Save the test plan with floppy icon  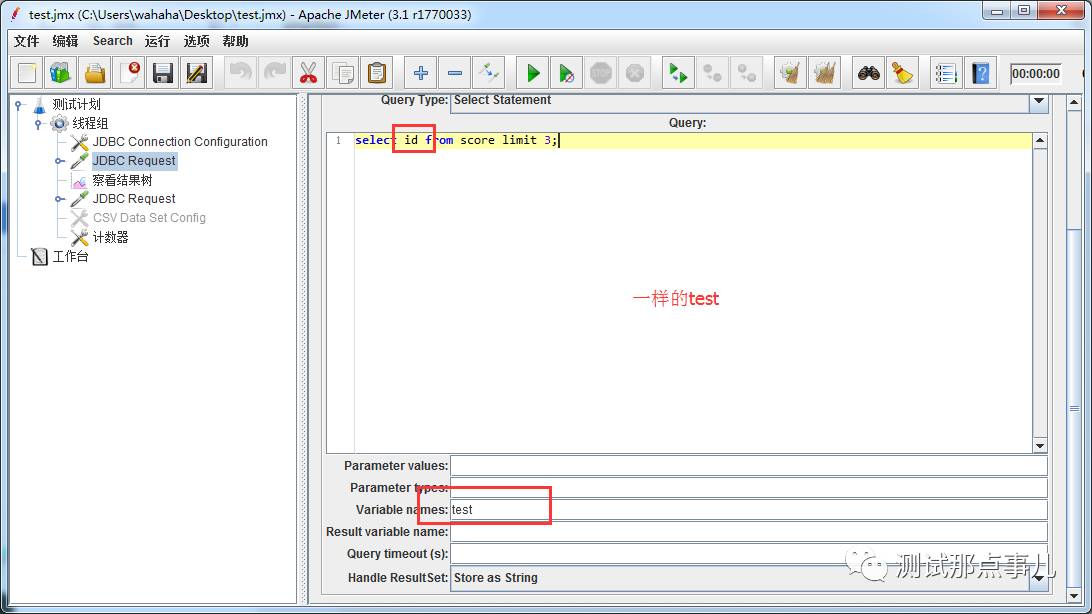[163, 73]
